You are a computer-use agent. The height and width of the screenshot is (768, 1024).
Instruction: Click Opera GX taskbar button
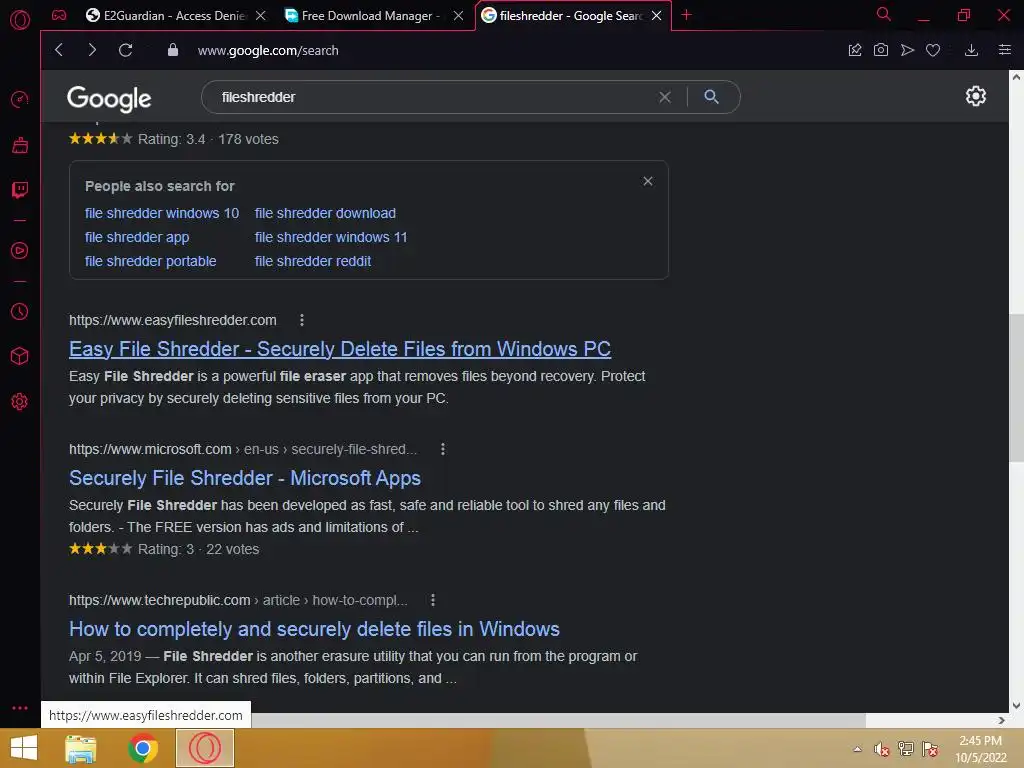click(x=205, y=748)
